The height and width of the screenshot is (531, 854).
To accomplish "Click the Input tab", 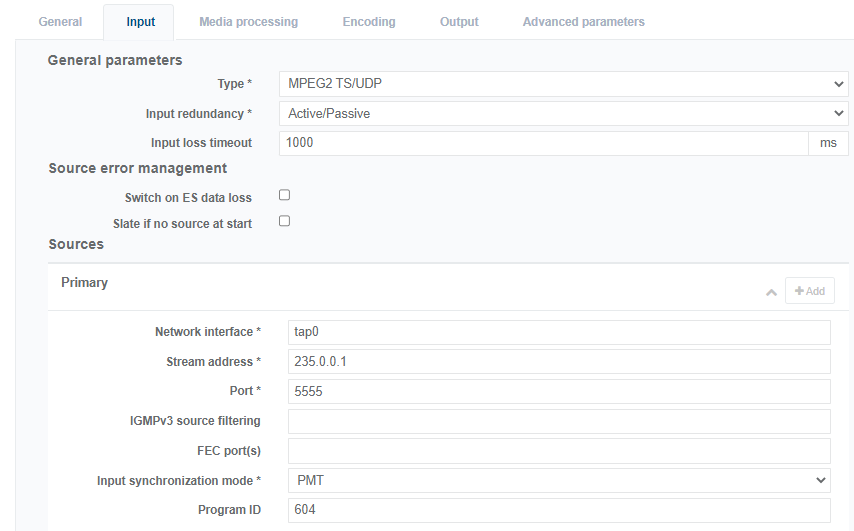I will pos(141,22).
